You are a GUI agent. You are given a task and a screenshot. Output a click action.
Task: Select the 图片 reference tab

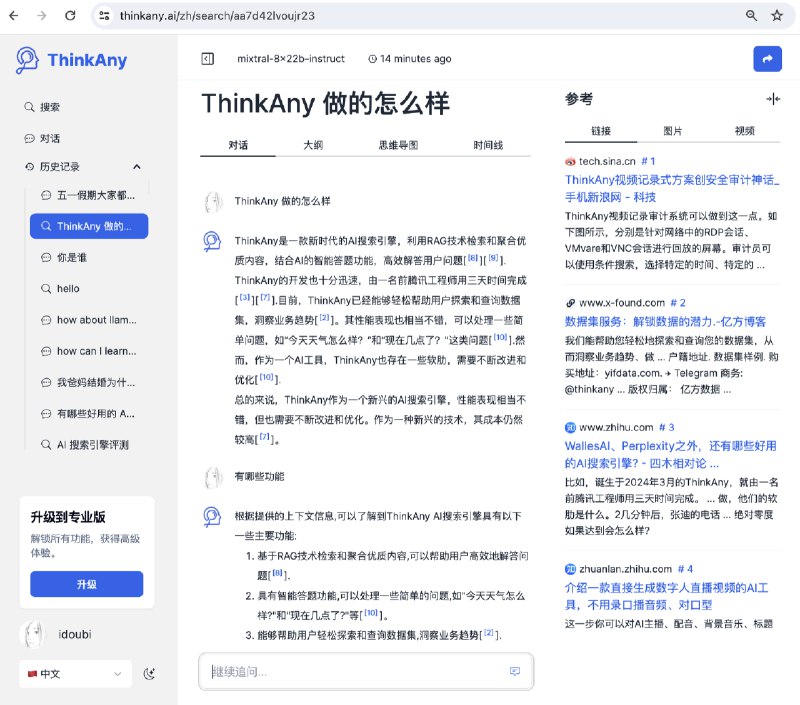672,131
